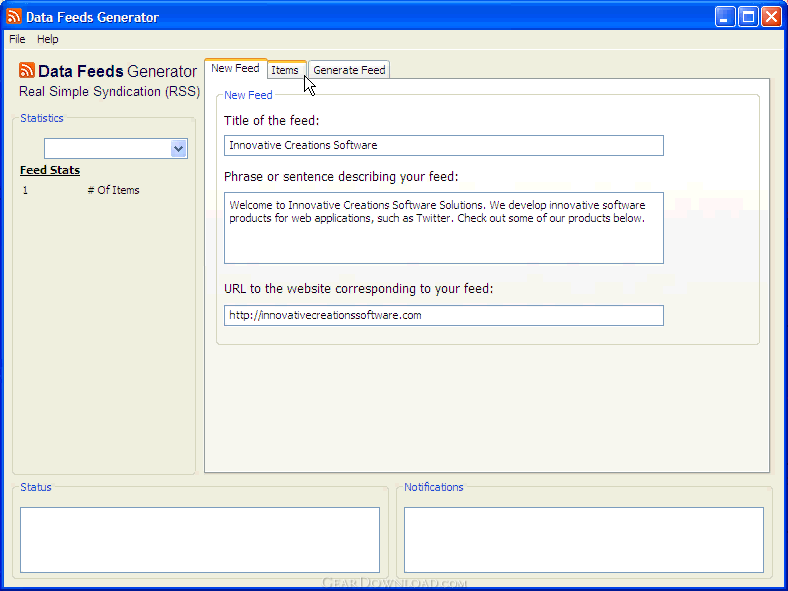Select the '# Of Items' stats row
788x591 pixels.
pyautogui.click(x=81, y=190)
